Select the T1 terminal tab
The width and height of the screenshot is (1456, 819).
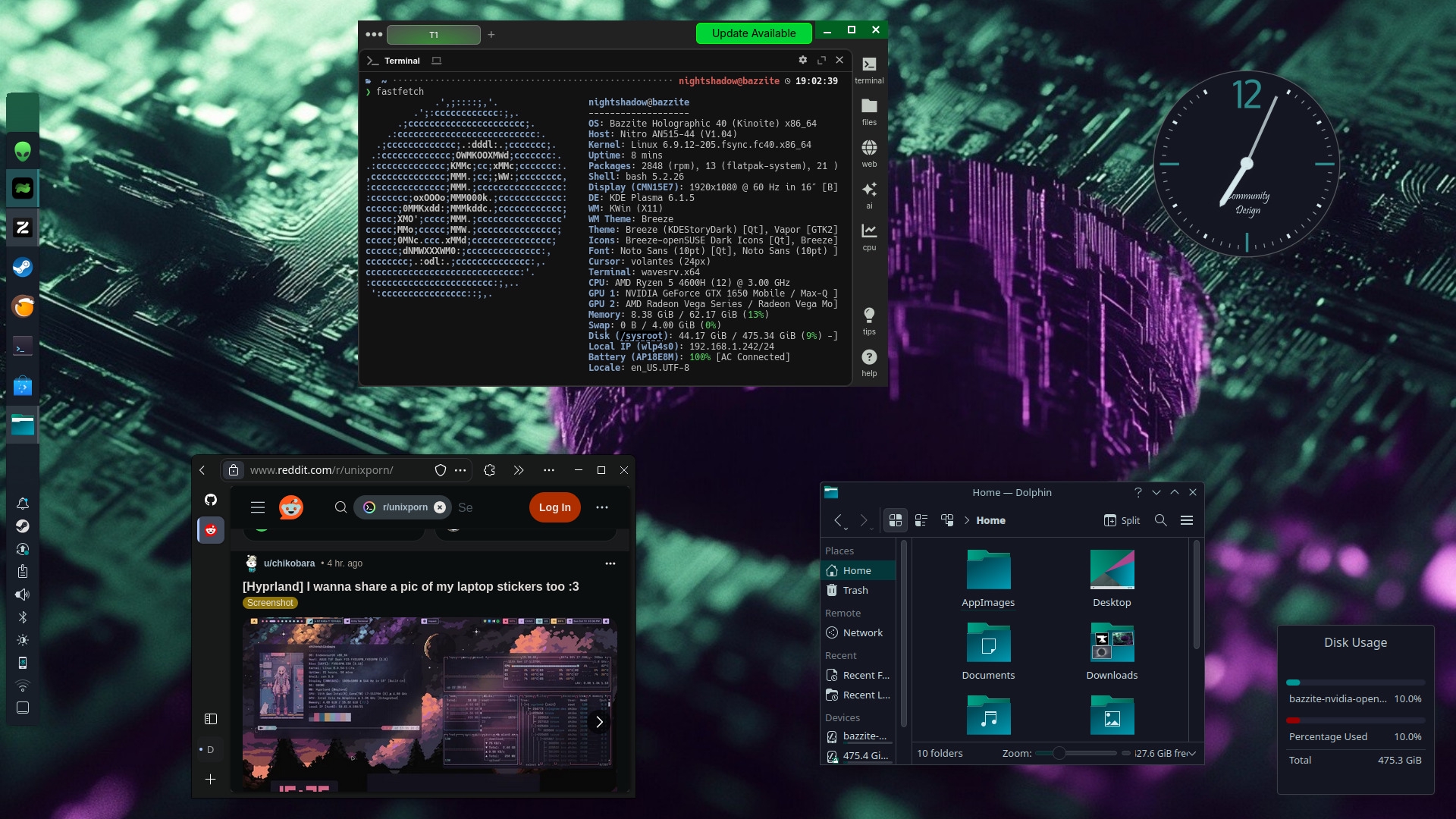433,35
